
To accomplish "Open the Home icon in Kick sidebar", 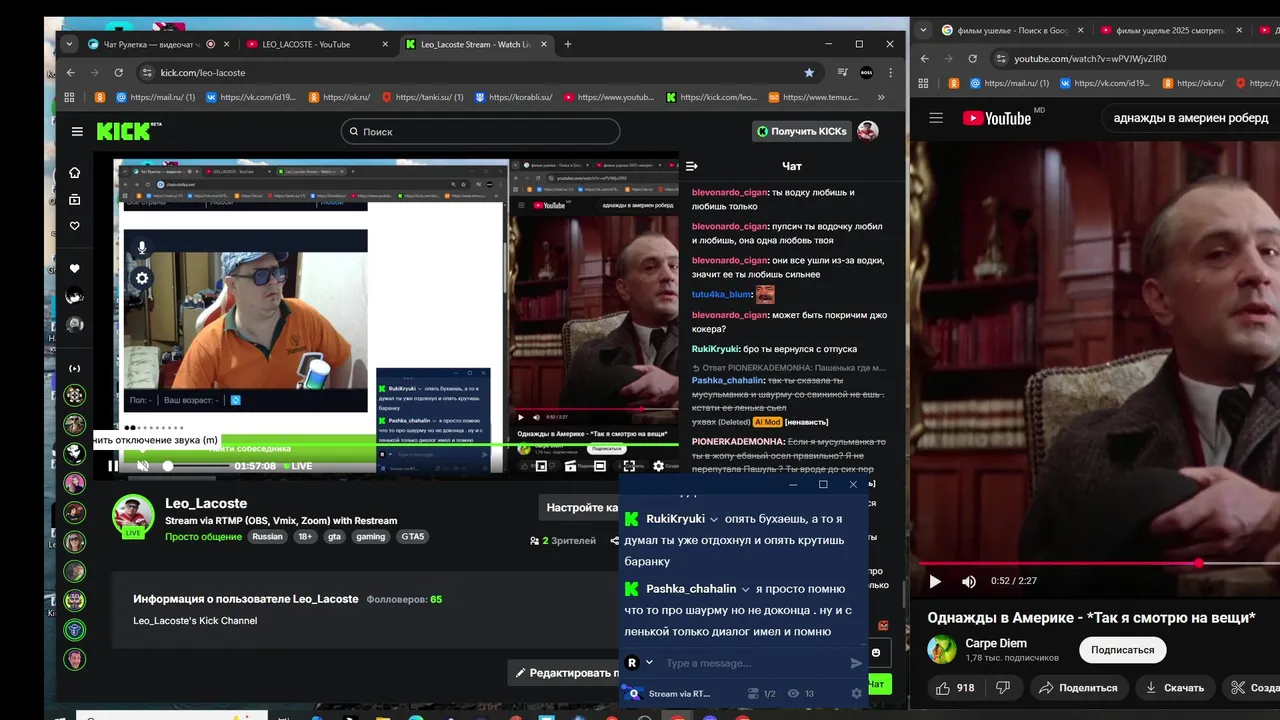I will coord(74,172).
